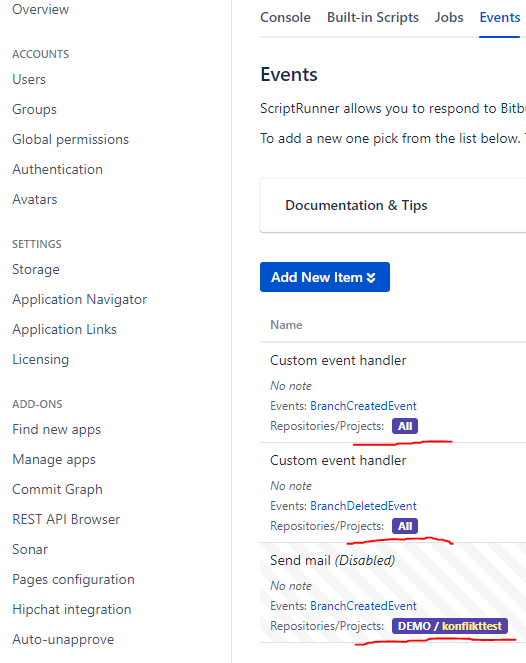
Task: Open Users in Accounts section
Action: 29,79
